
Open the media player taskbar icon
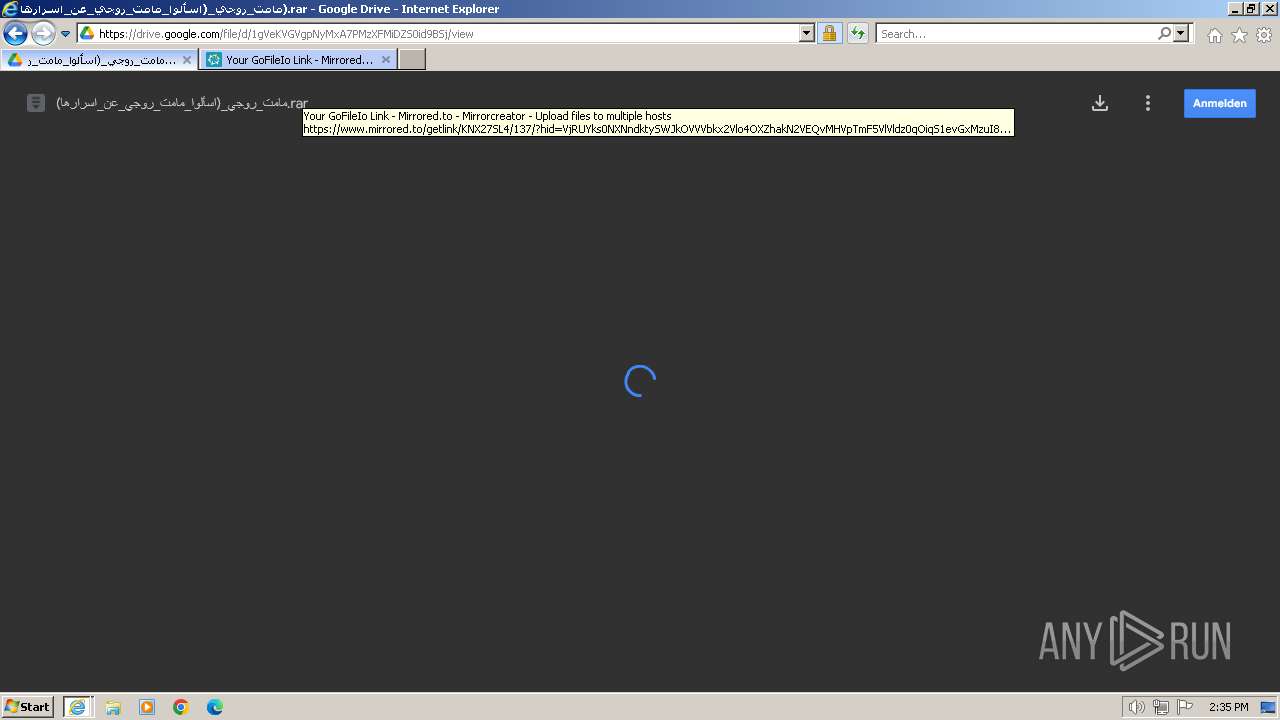click(147, 707)
